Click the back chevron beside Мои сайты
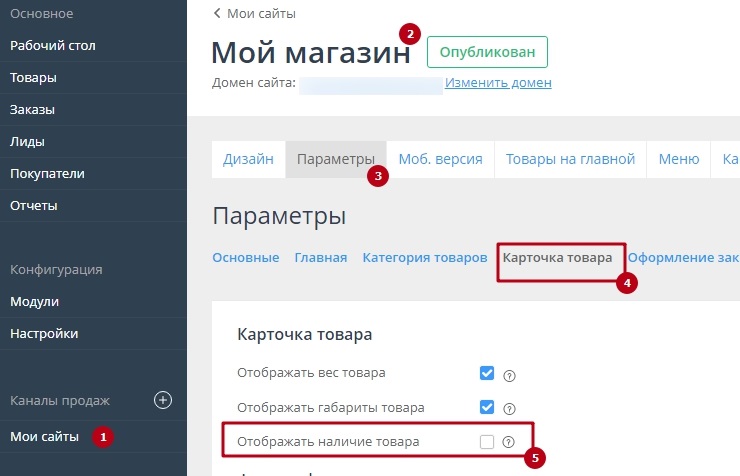The height and width of the screenshot is (476, 740). (x=217, y=13)
